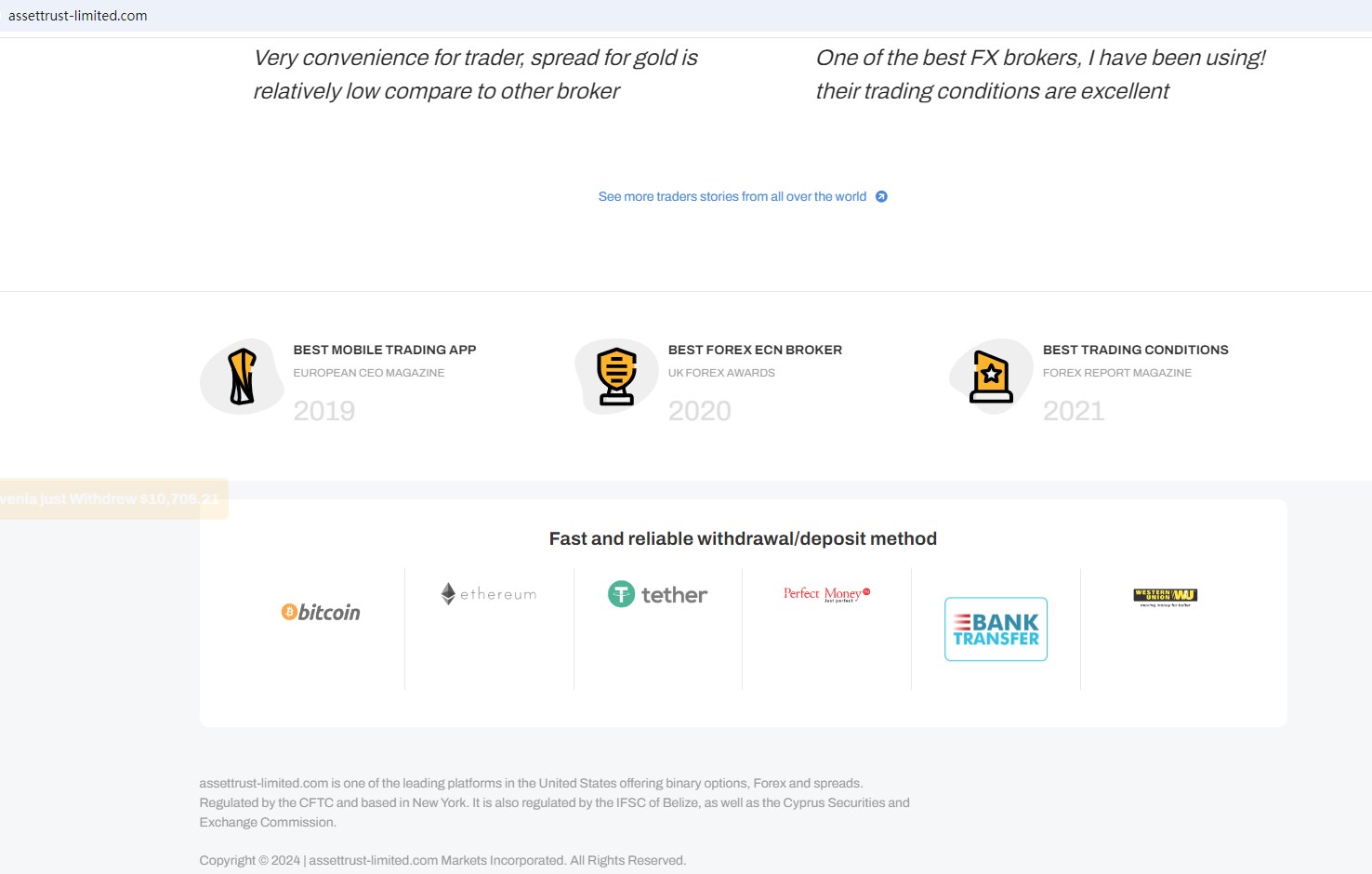Image resolution: width=1372 pixels, height=874 pixels.
Task: Select the Tether payment logo
Action: pyautogui.click(x=658, y=594)
